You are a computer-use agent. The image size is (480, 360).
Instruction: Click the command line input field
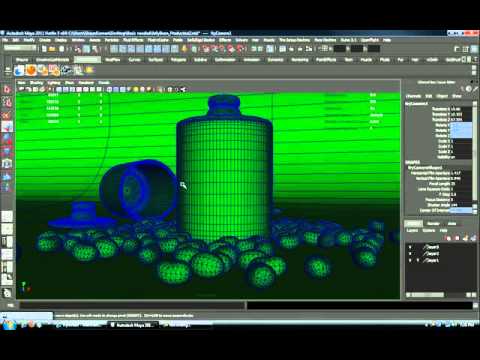tap(132, 305)
